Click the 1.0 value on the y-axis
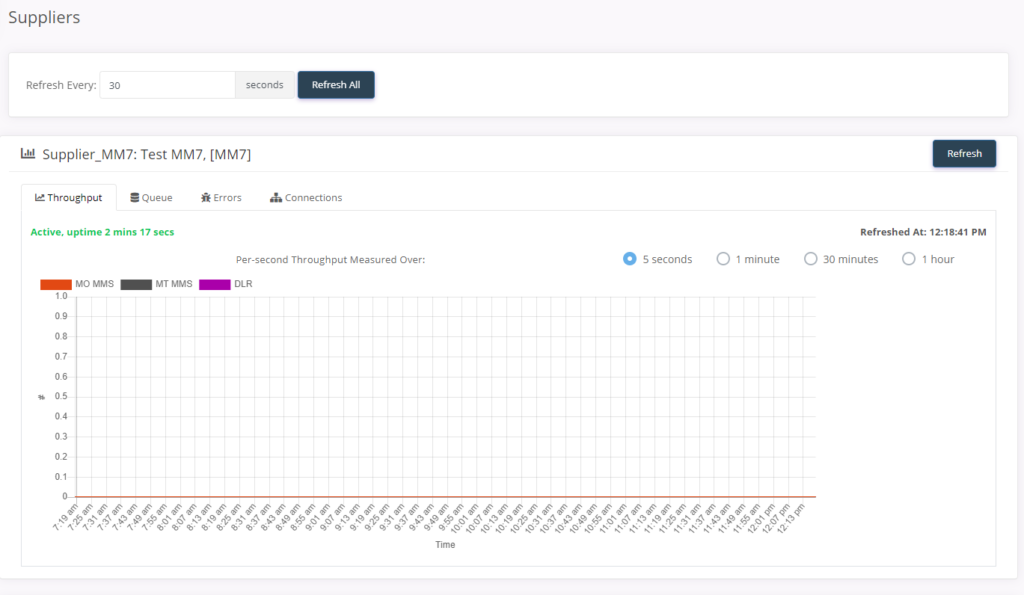The width and height of the screenshot is (1024, 595). point(61,296)
